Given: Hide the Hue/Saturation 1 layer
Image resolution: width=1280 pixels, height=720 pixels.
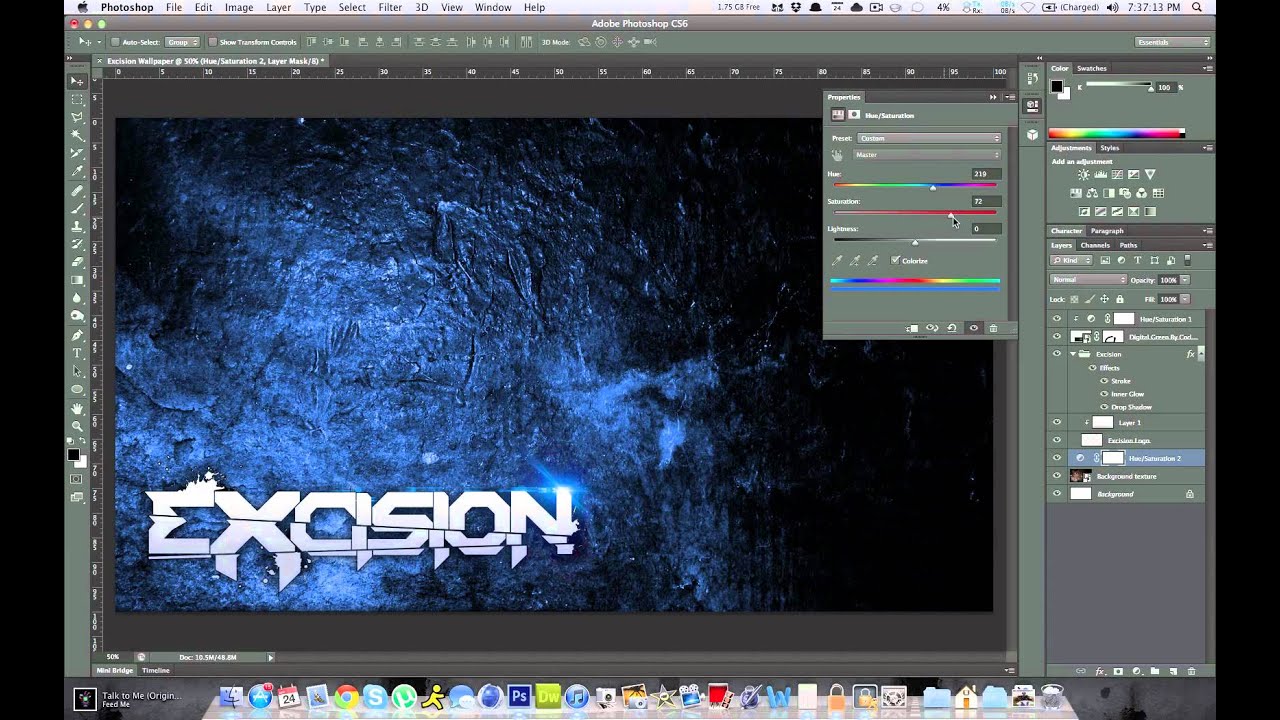Looking at the screenshot, I should coord(1057,319).
